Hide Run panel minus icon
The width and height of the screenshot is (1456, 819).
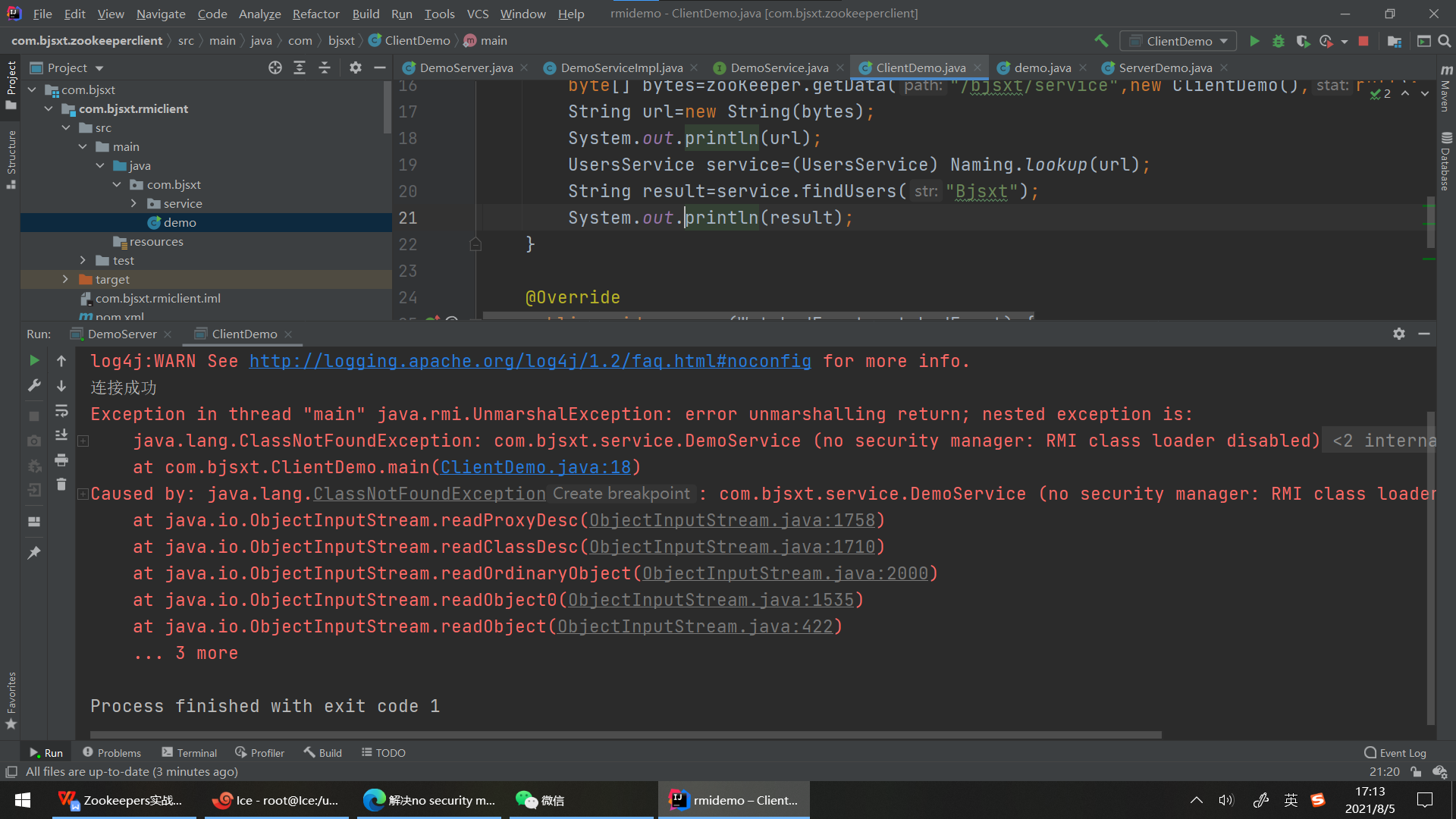click(1424, 334)
